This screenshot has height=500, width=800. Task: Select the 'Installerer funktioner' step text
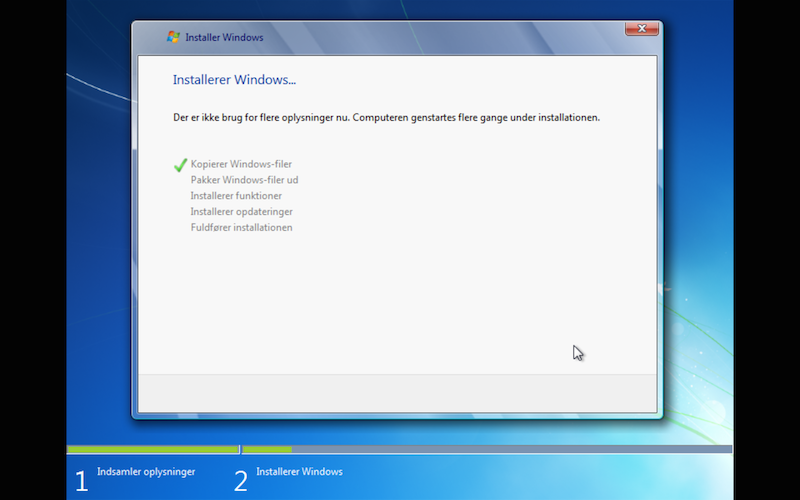pos(236,195)
